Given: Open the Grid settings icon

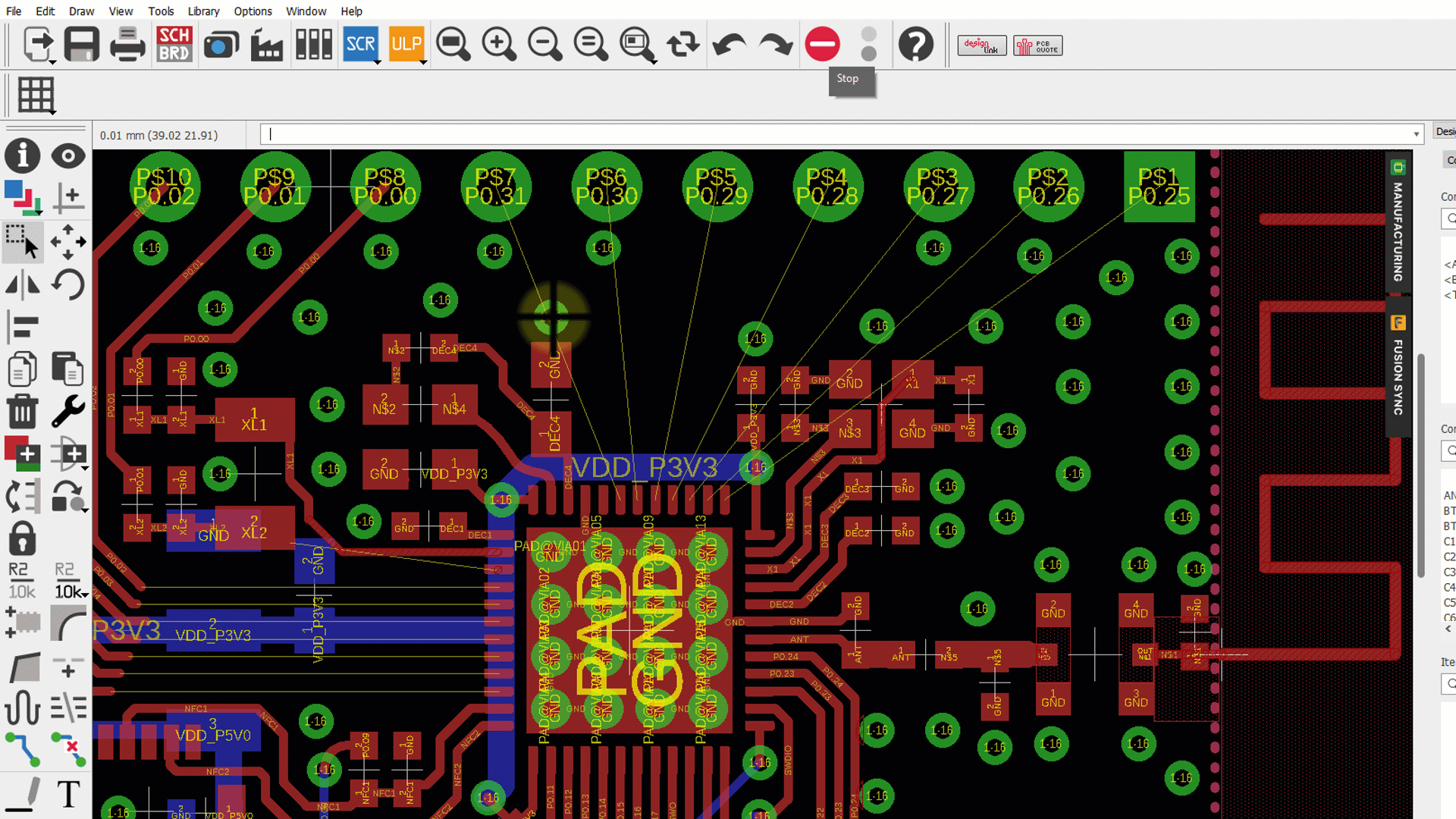Looking at the screenshot, I should point(36,95).
